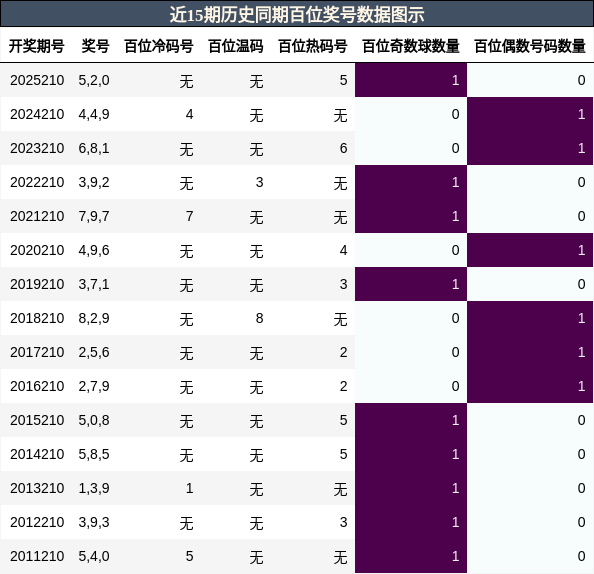Click hot code 4 in row 2020210
Screen dimensions: 594x574
pyautogui.click(x=344, y=250)
